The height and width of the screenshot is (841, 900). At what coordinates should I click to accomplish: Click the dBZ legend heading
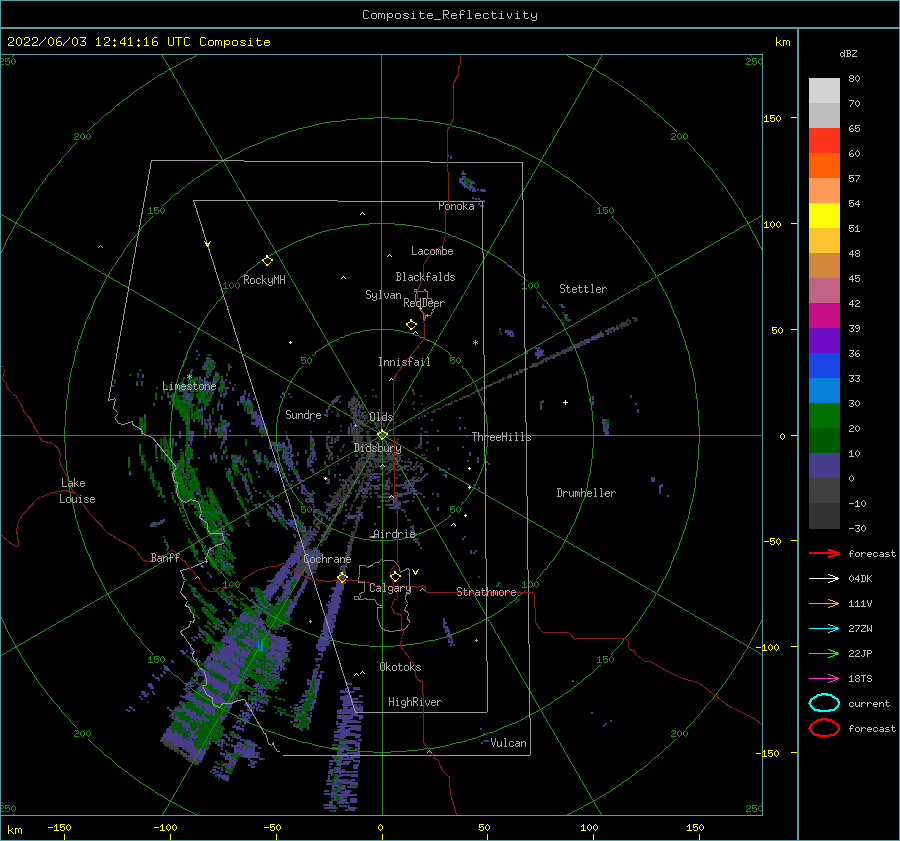tap(848, 53)
